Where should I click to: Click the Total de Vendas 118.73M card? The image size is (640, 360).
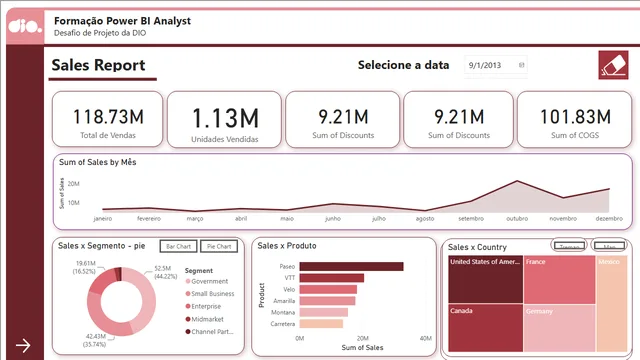(x=108, y=119)
